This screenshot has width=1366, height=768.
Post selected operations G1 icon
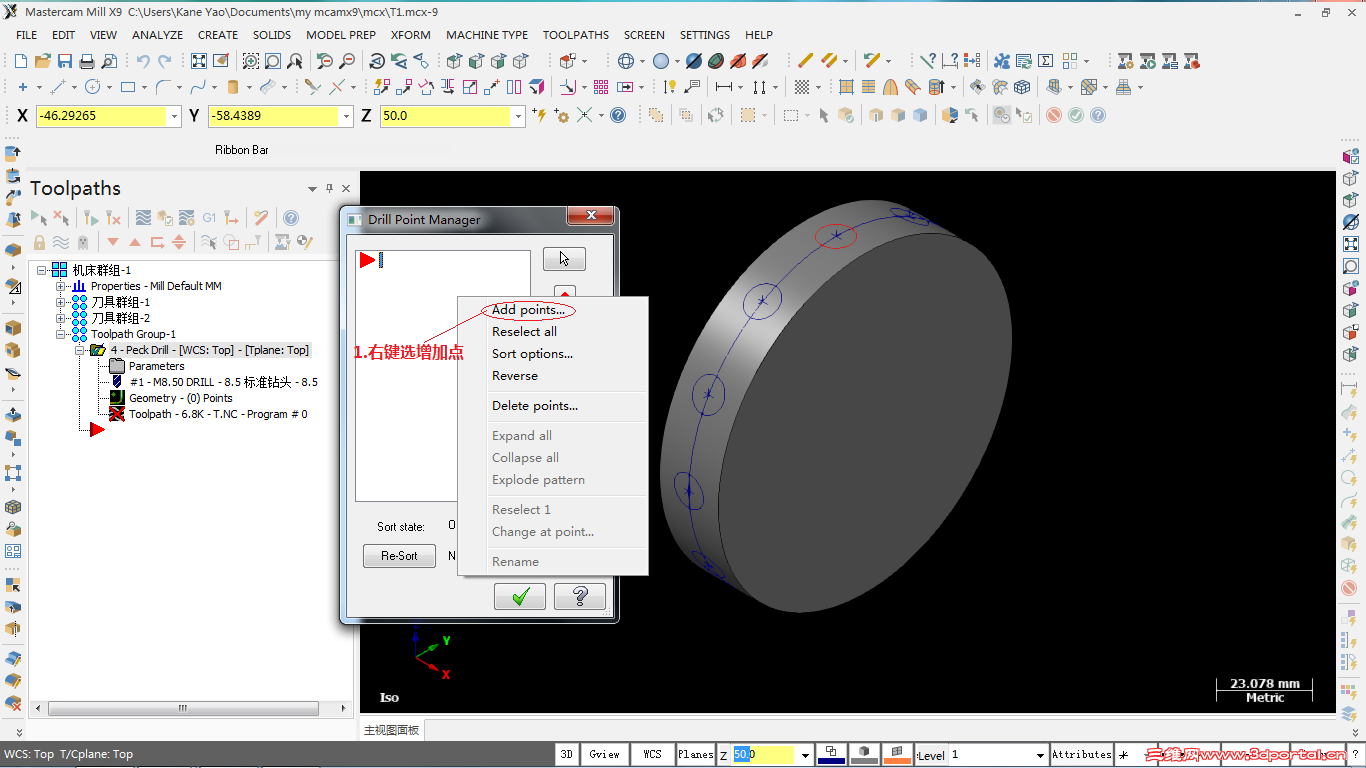click(x=209, y=217)
